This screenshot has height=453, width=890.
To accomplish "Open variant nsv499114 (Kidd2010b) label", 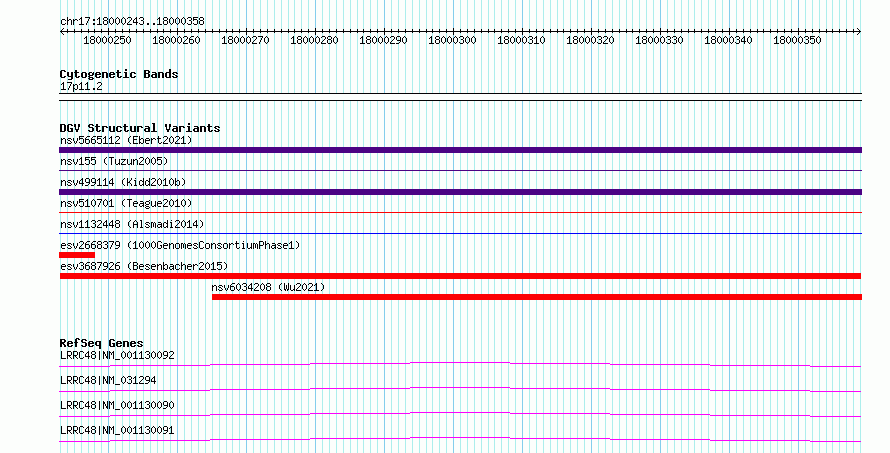I will [123, 182].
